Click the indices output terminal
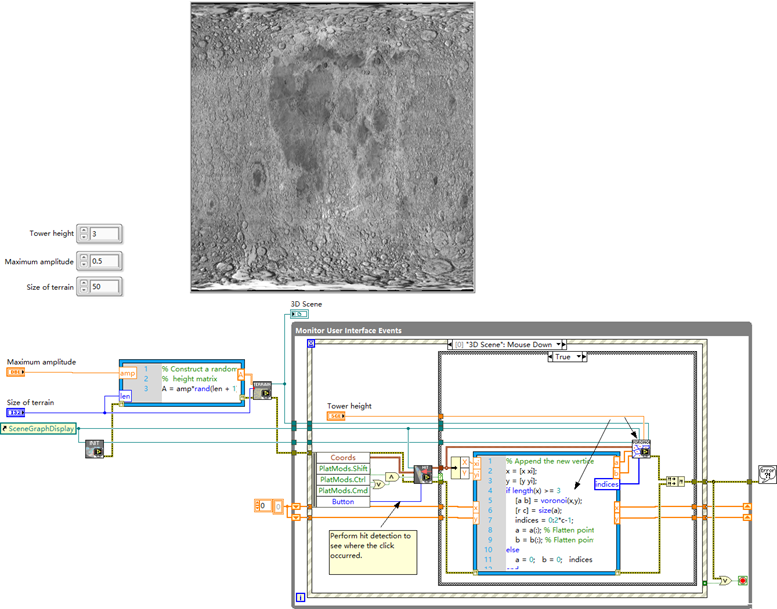 pos(607,484)
